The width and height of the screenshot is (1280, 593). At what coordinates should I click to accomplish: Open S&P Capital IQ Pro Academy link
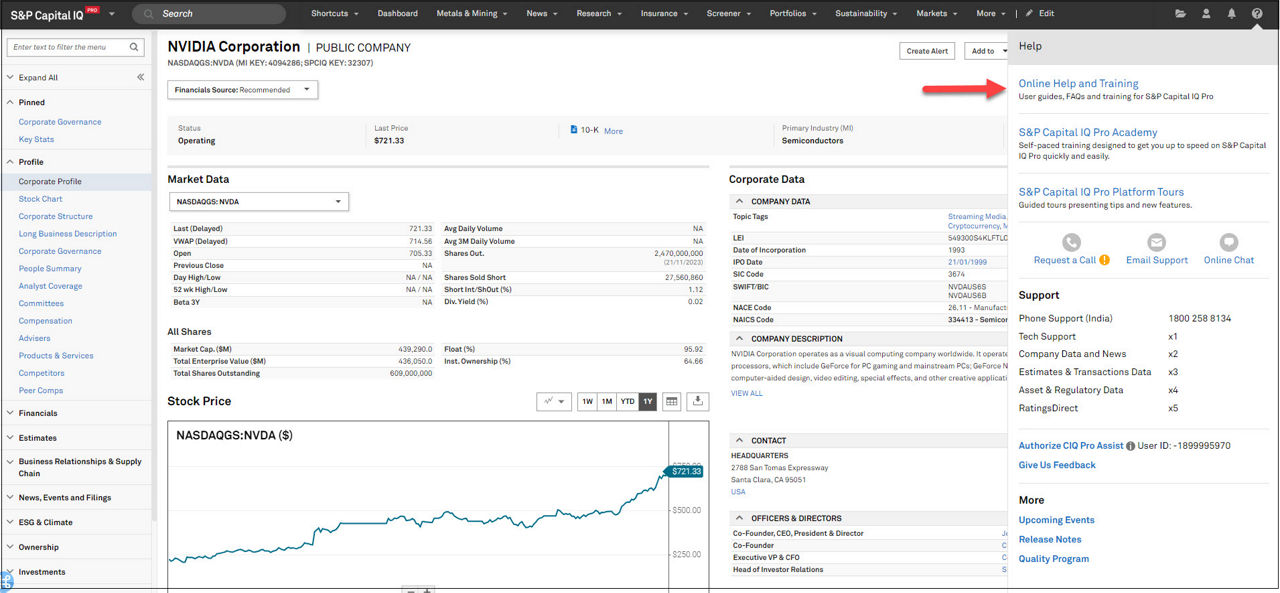1088,132
